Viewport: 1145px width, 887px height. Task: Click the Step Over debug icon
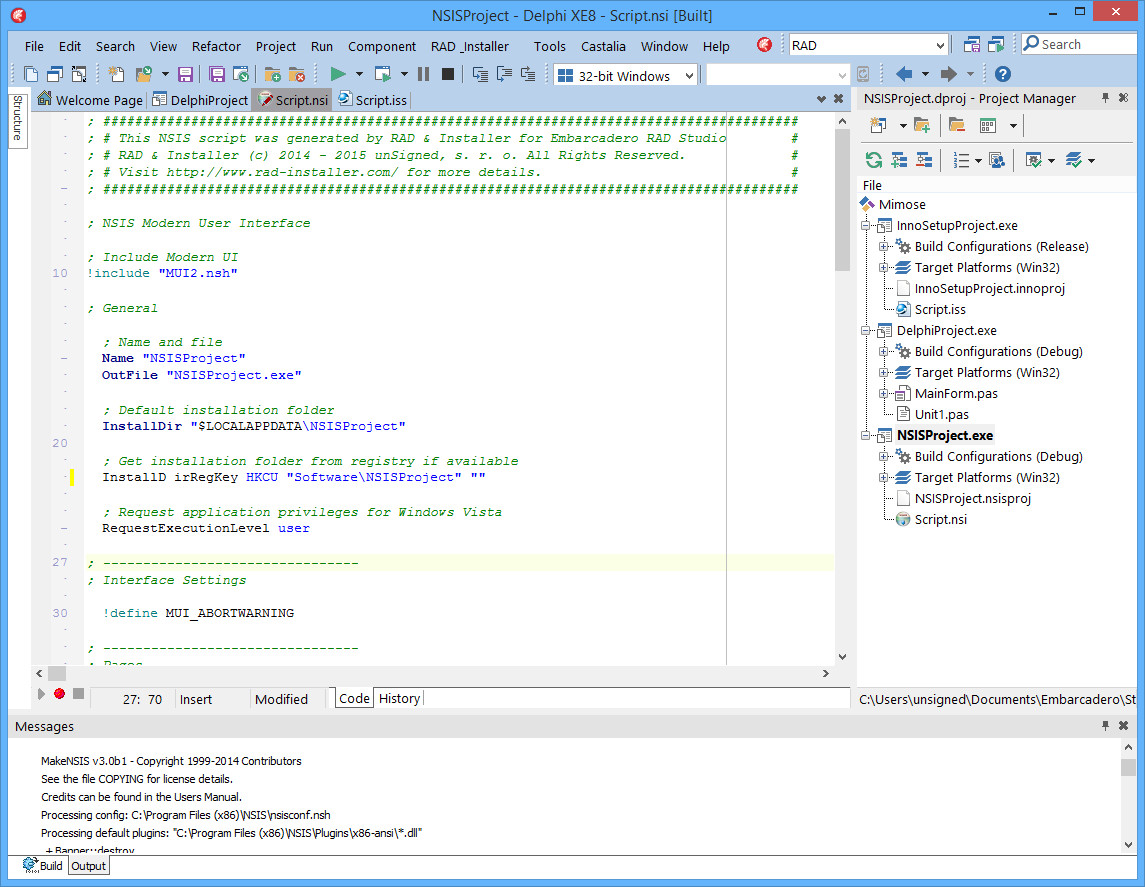click(504, 74)
